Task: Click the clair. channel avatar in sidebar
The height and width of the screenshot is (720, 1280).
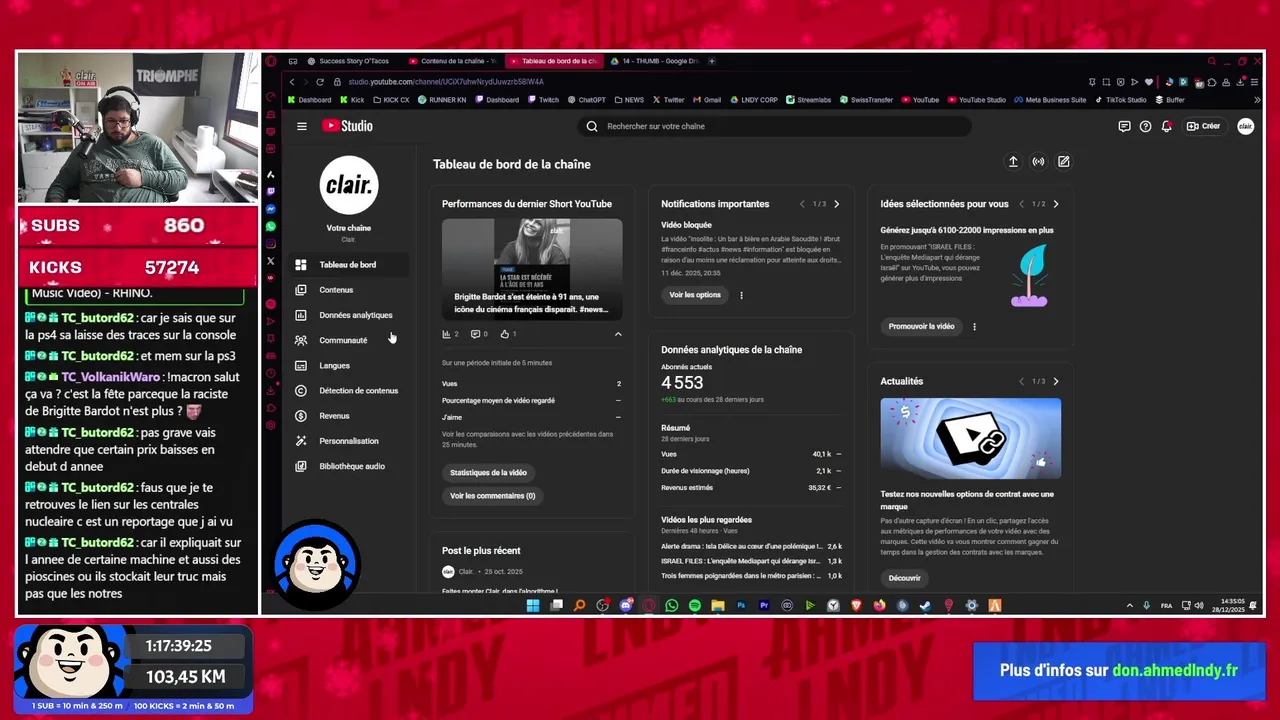Action: pos(348,184)
